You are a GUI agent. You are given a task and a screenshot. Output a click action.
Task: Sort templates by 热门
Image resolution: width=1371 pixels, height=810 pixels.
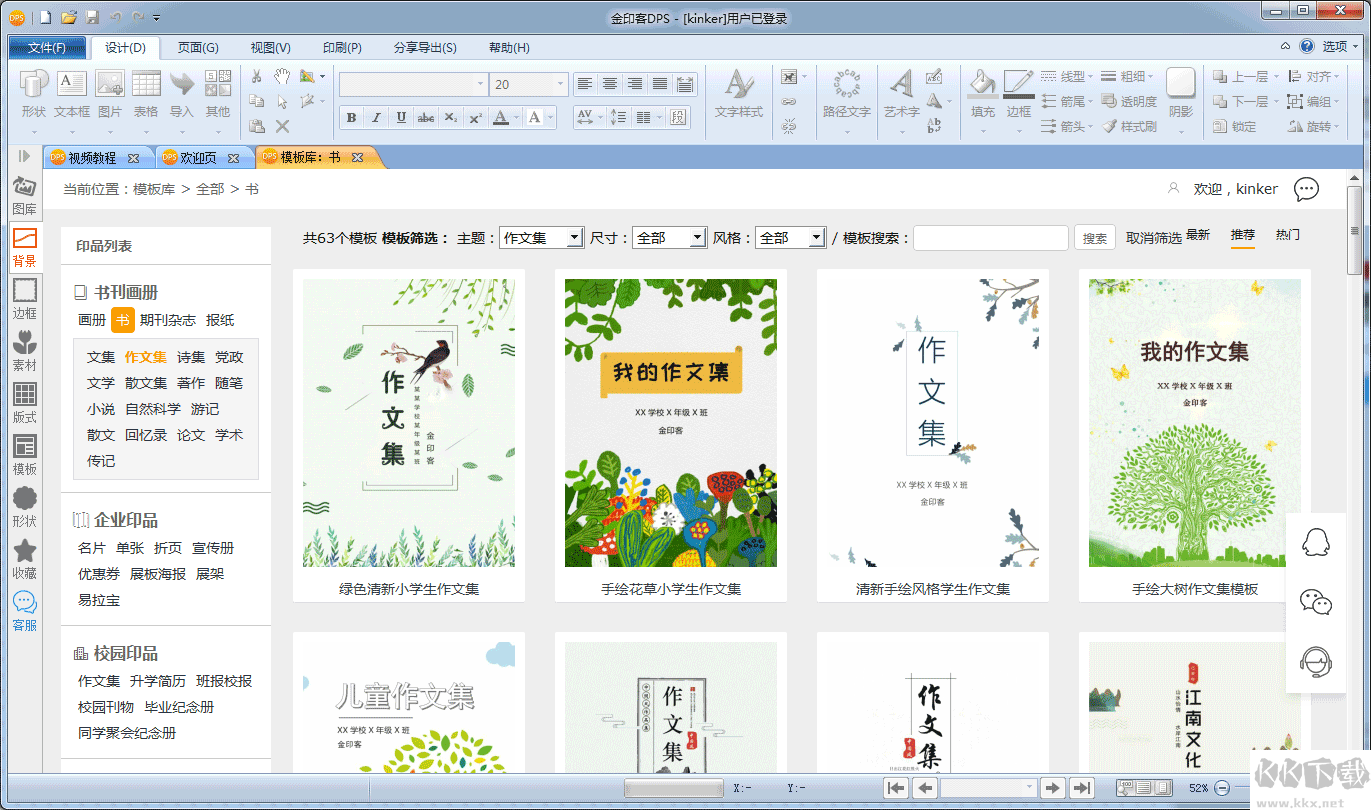pos(1288,235)
